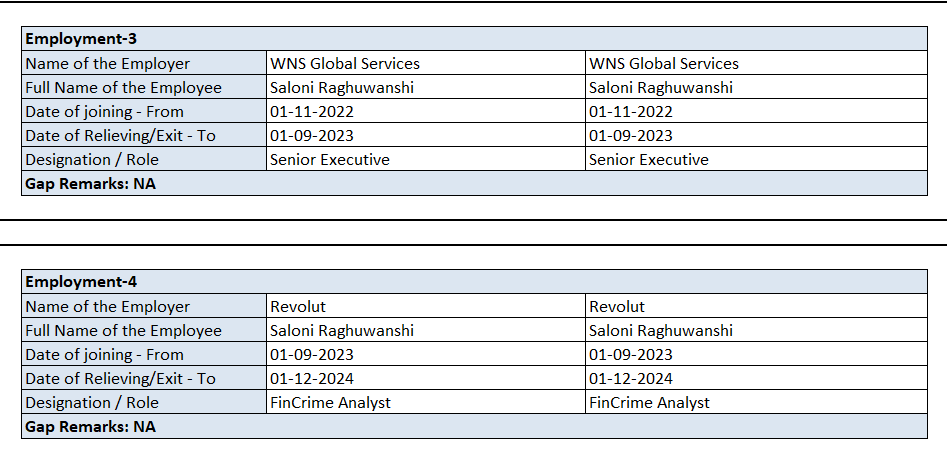Click the first WNS Global Services cell

pos(345,64)
